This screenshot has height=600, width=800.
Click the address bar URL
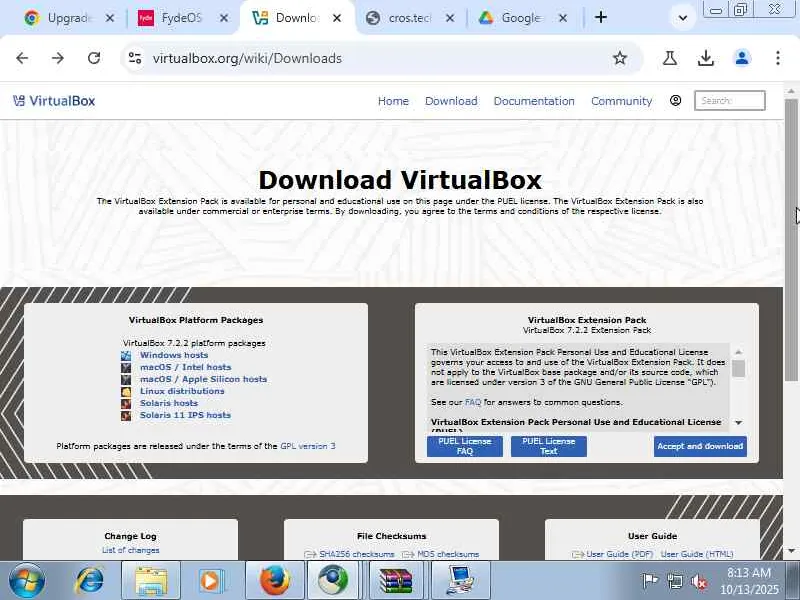pyautogui.click(x=247, y=59)
